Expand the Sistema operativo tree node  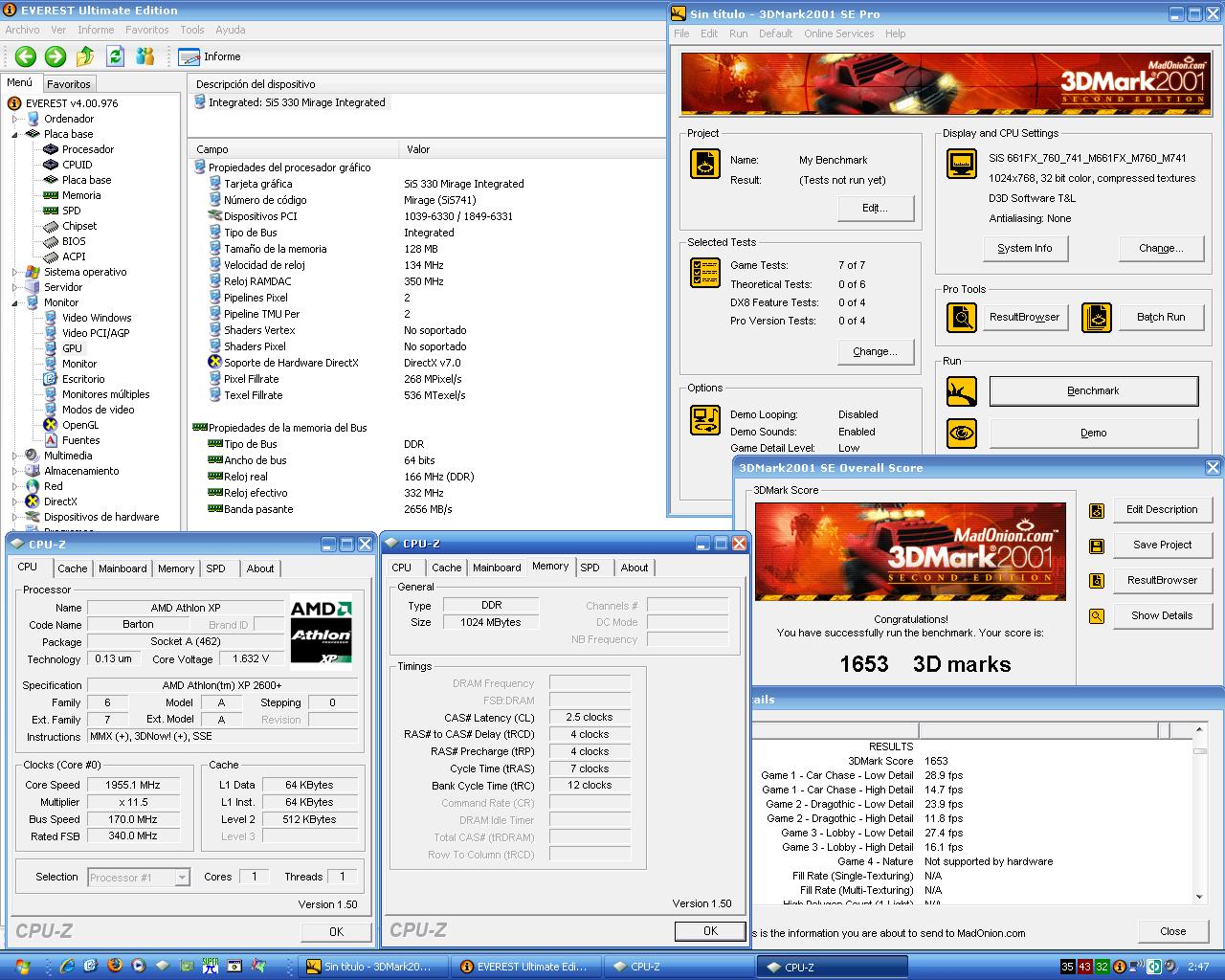coord(15,272)
